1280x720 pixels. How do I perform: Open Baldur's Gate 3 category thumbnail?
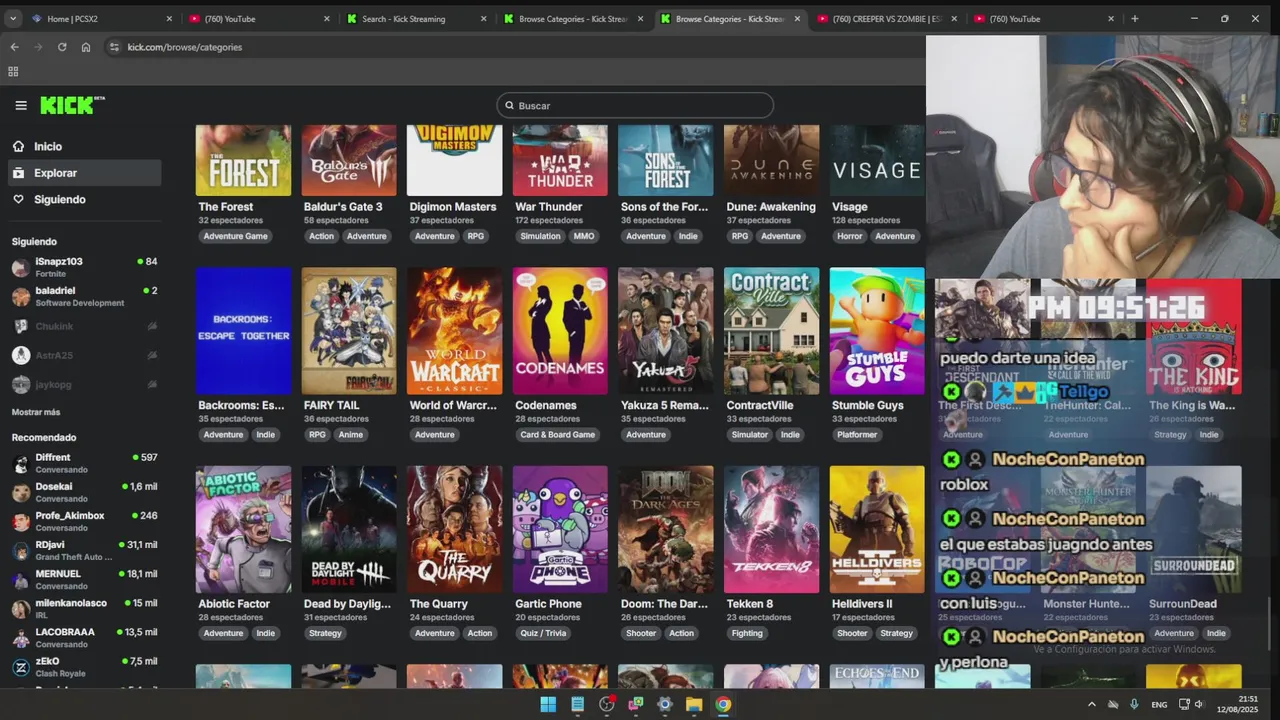(x=349, y=160)
